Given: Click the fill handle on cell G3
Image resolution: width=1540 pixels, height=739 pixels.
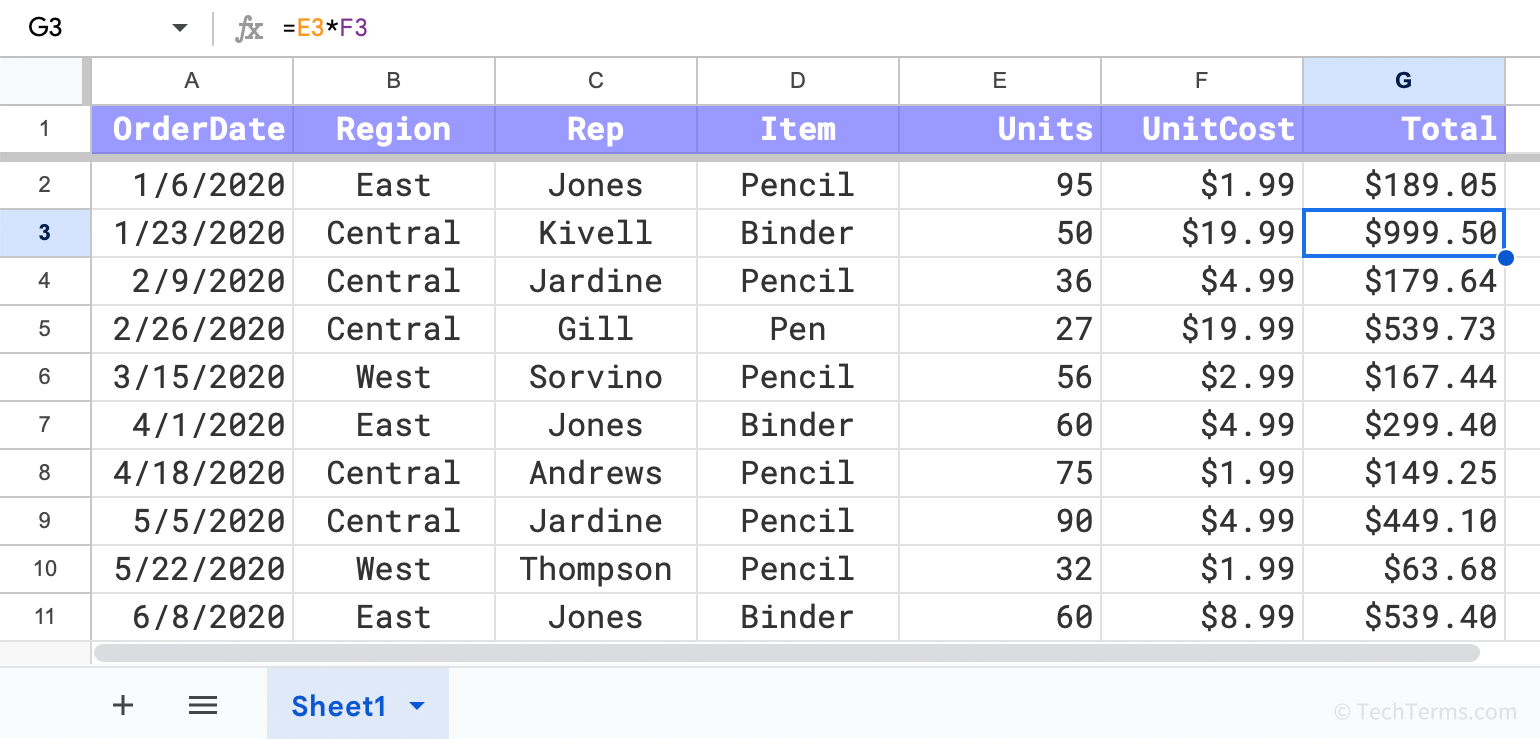Looking at the screenshot, I should 1506,258.
